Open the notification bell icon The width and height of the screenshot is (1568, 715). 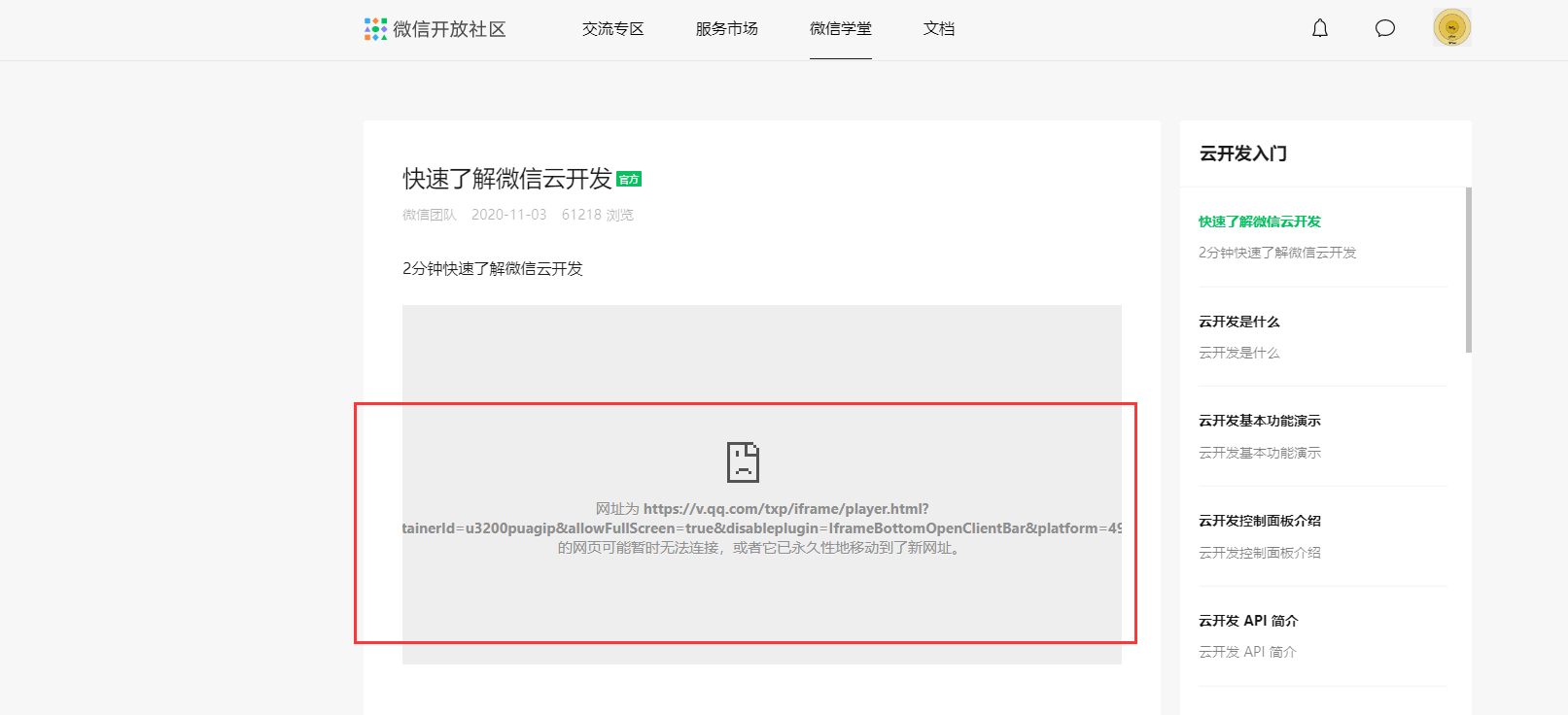pos(1320,28)
